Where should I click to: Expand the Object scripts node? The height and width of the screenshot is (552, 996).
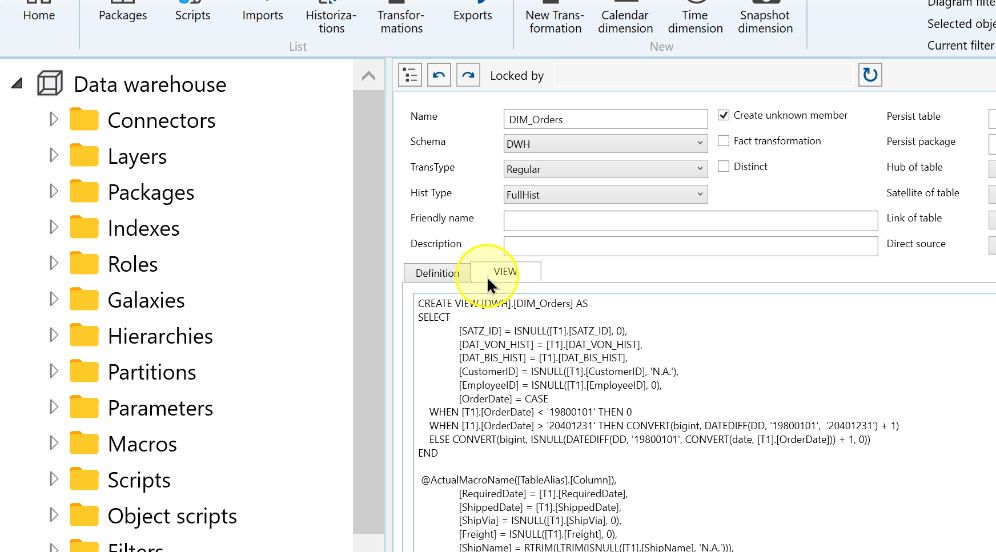(x=53, y=515)
